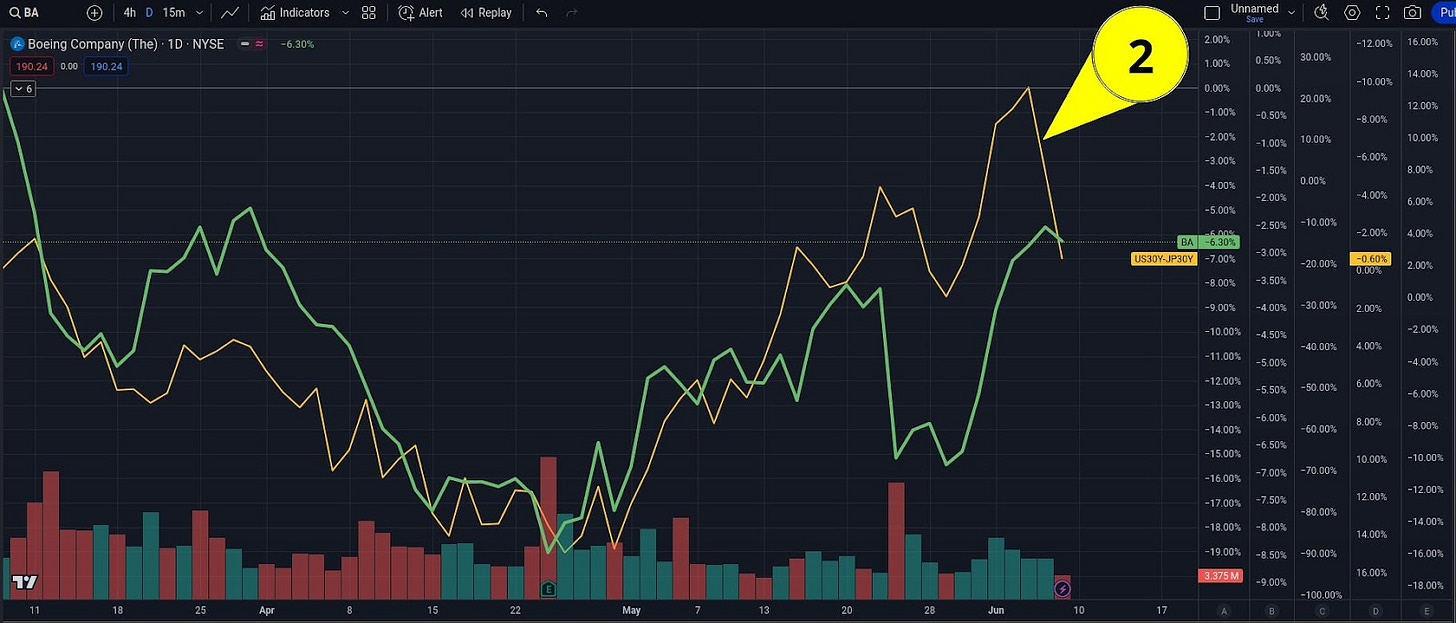Click the Boeing Company symbol title
The image size is (1456, 623).
[126, 44]
